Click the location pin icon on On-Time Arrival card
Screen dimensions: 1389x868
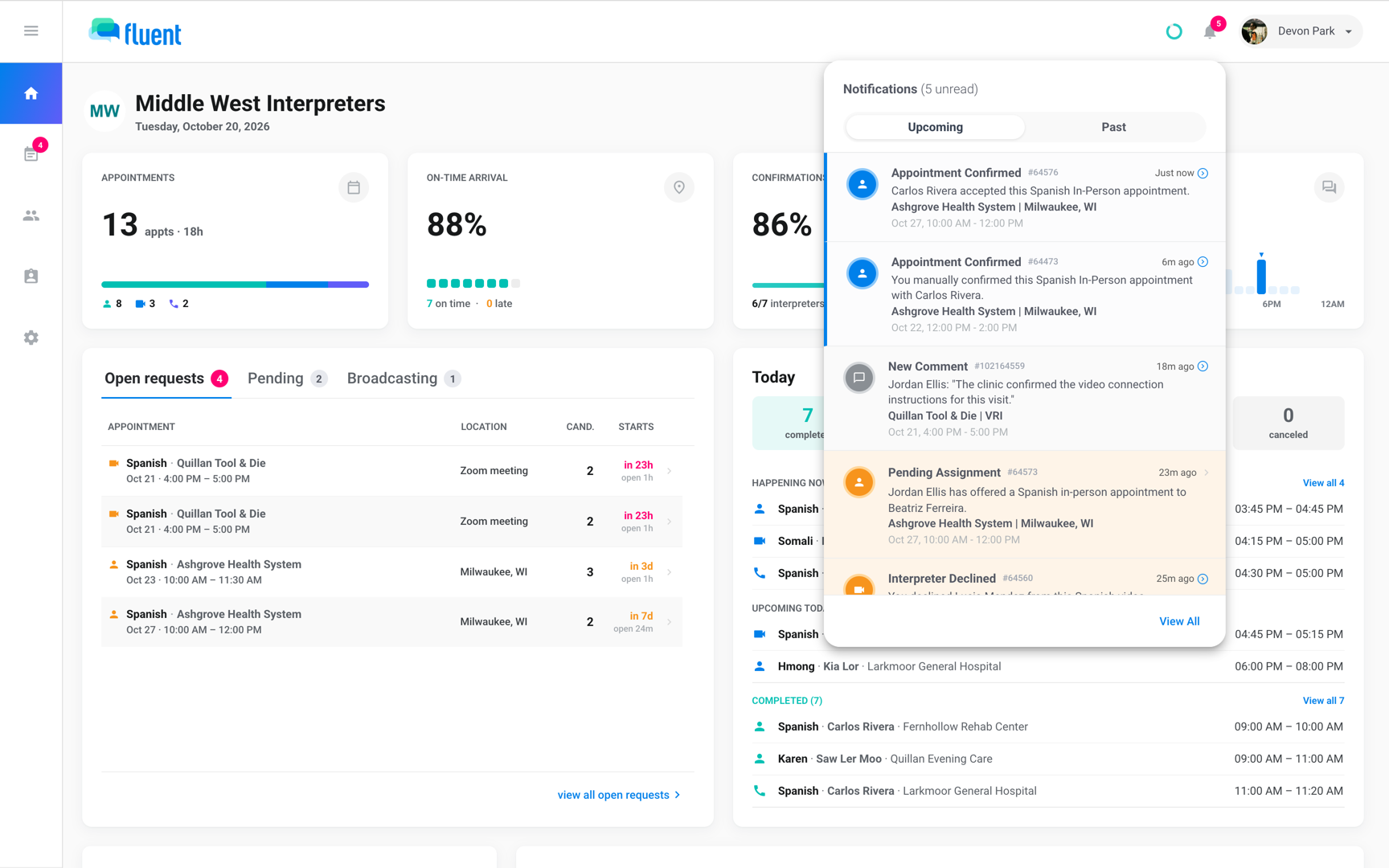[679, 187]
